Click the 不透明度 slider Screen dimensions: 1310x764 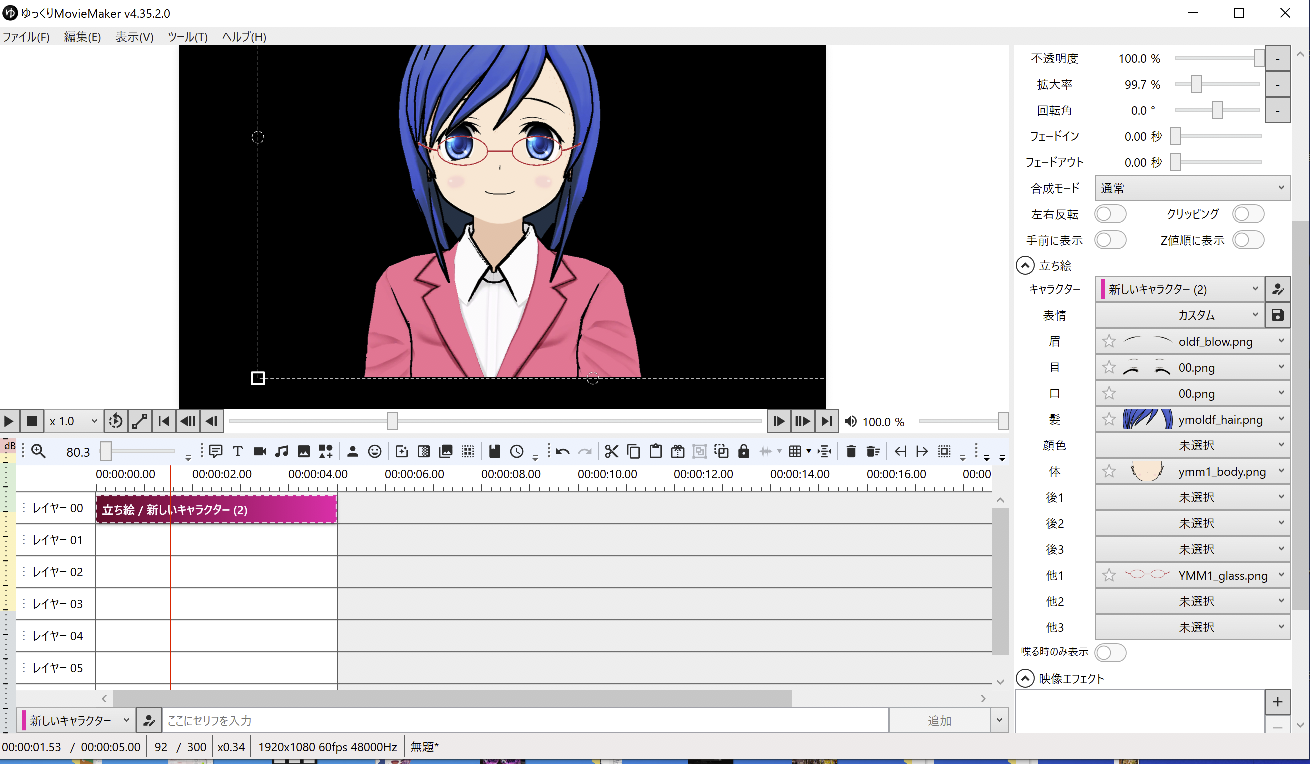[x=1217, y=59]
